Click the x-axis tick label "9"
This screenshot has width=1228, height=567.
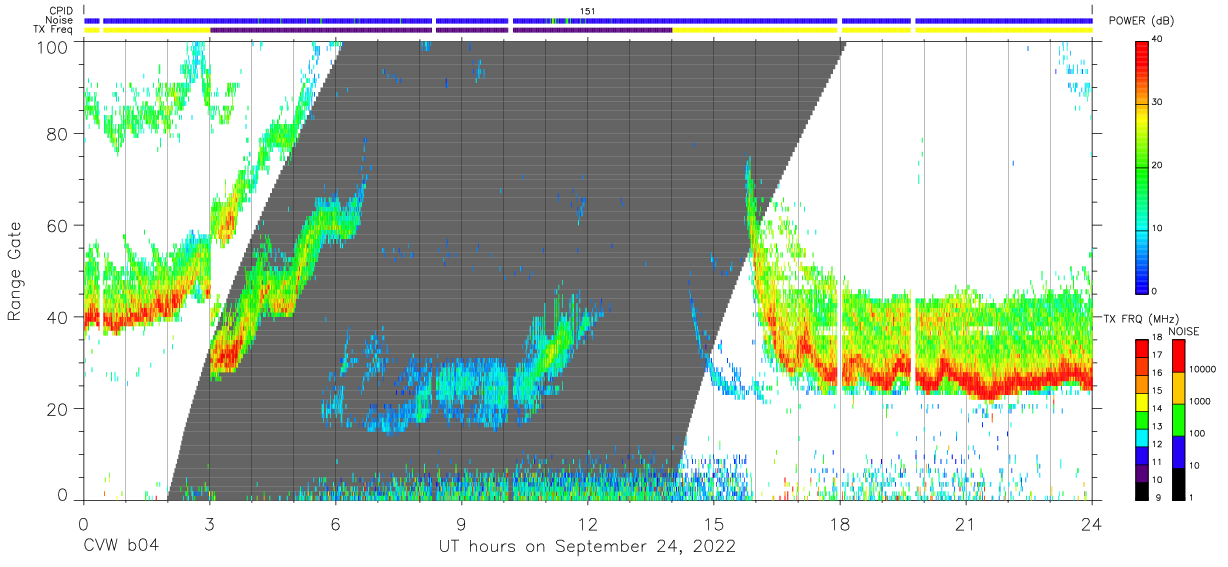tap(461, 523)
